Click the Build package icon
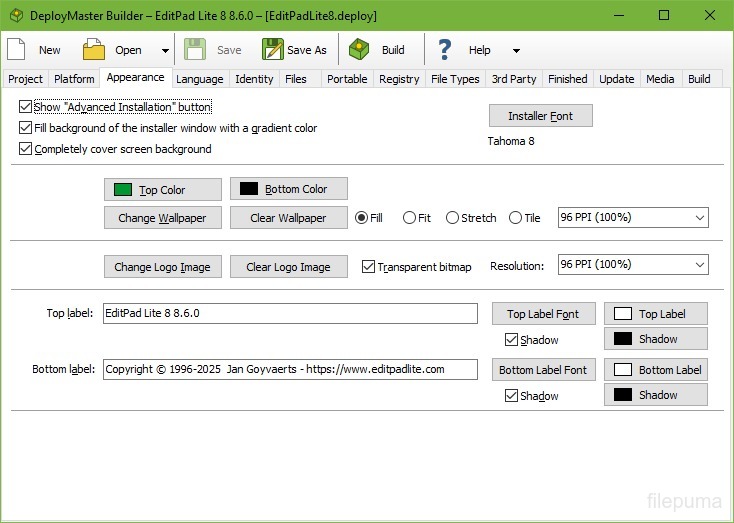This screenshot has width=734, height=523. (x=360, y=50)
